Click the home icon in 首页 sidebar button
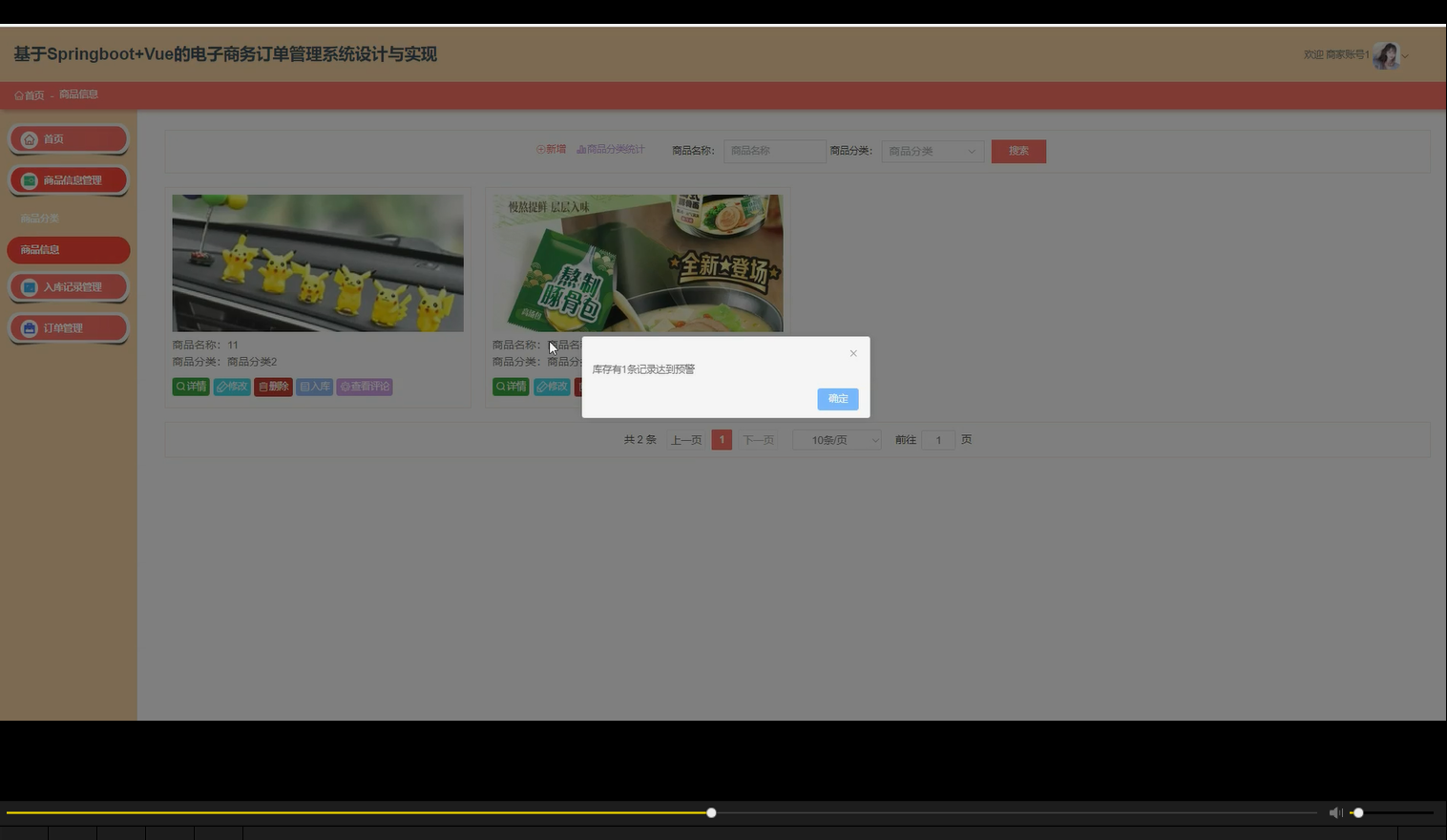 tap(30, 139)
